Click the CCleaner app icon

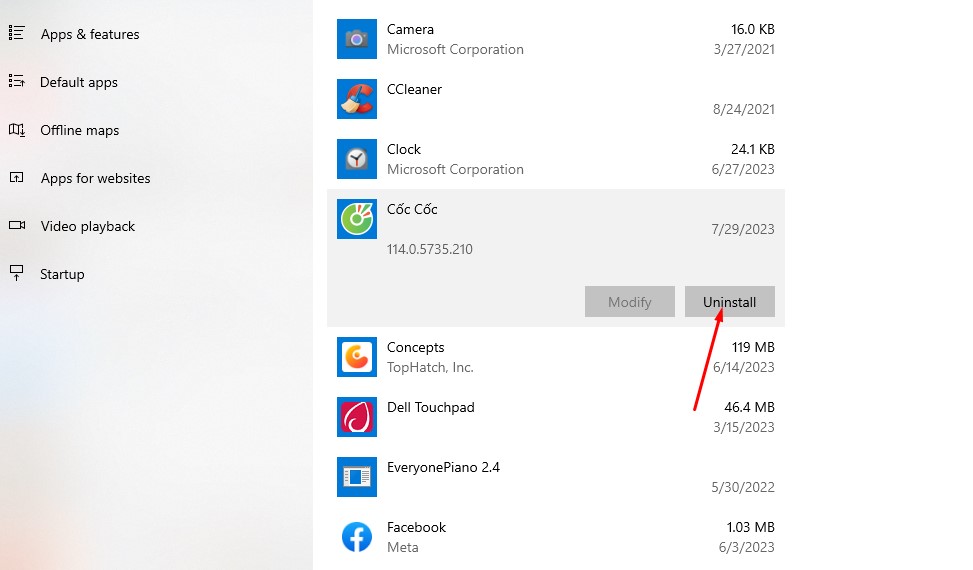(357, 99)
